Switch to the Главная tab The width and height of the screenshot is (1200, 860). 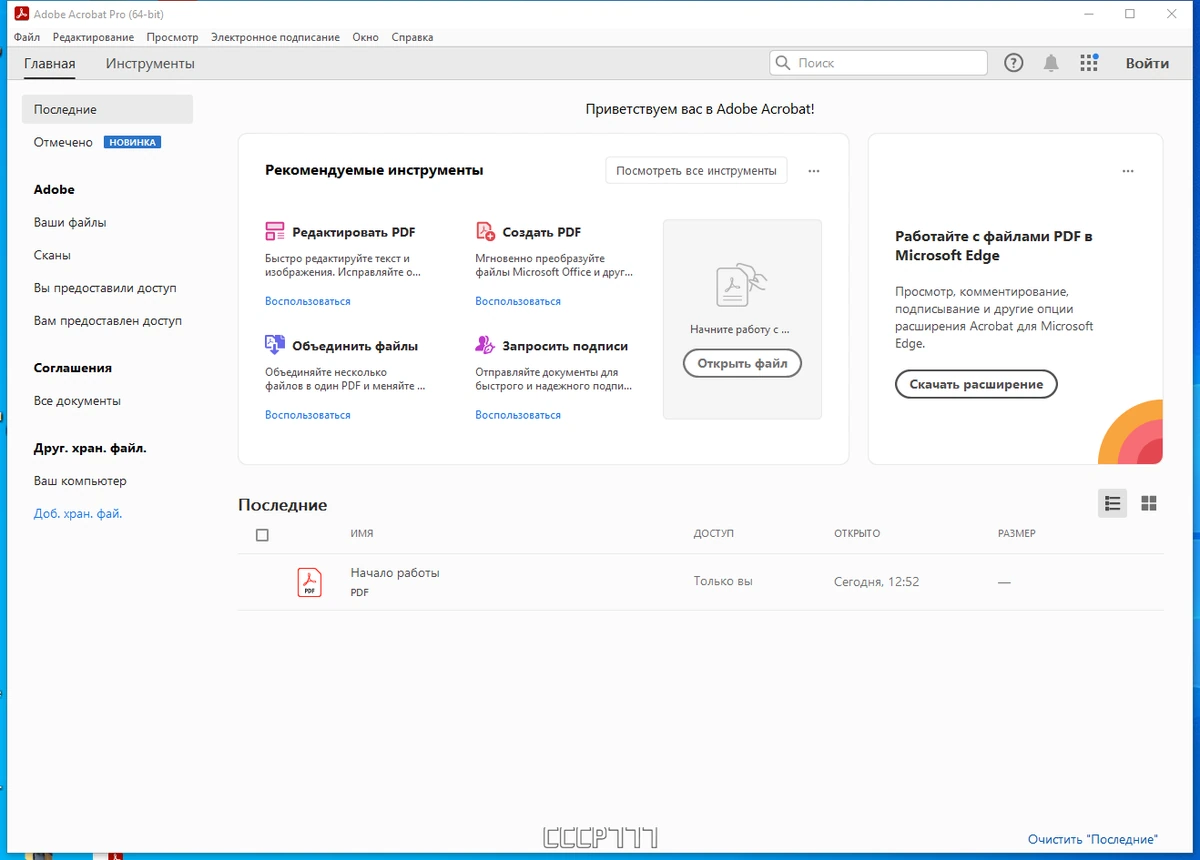(x=50, y=63)
